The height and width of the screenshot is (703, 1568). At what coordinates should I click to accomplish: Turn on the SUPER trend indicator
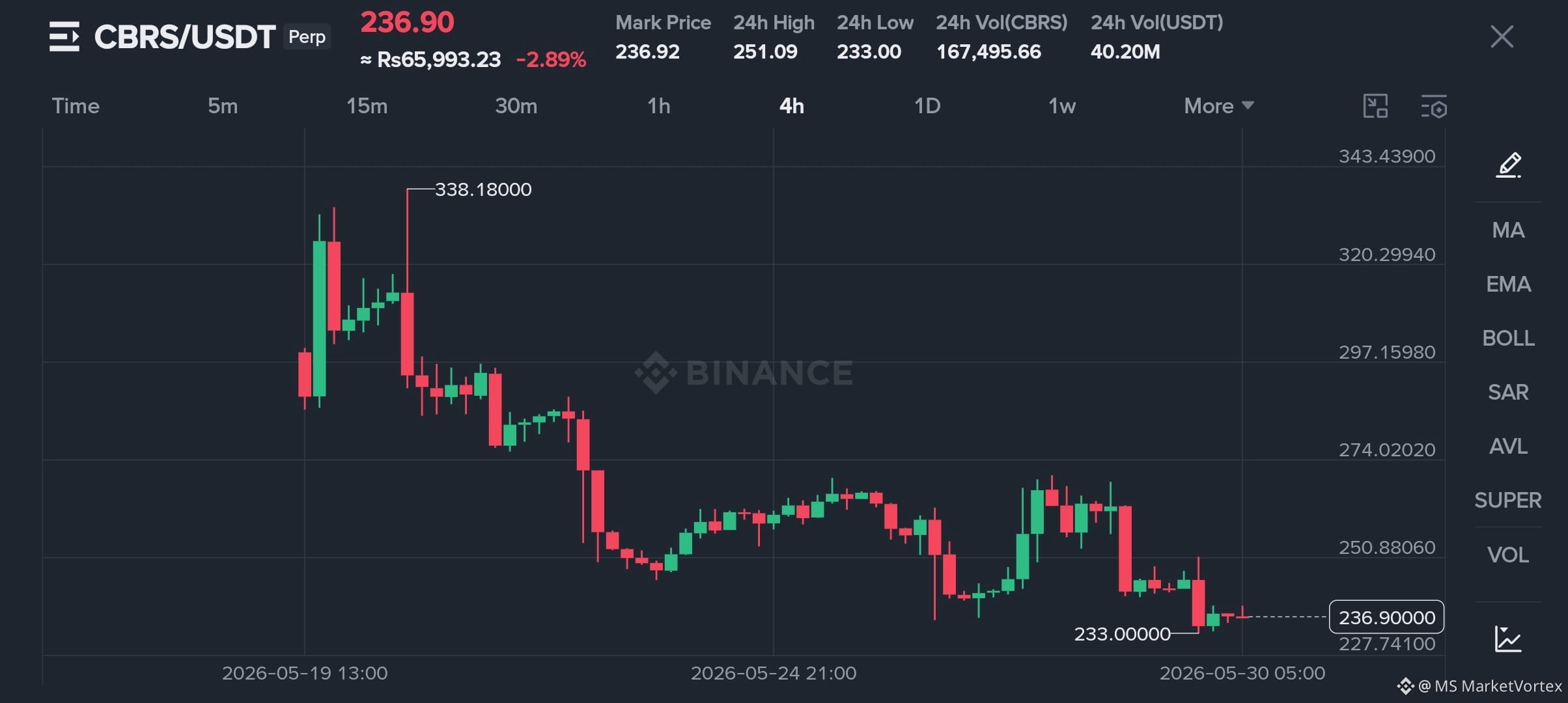(x=1508, y=500)
